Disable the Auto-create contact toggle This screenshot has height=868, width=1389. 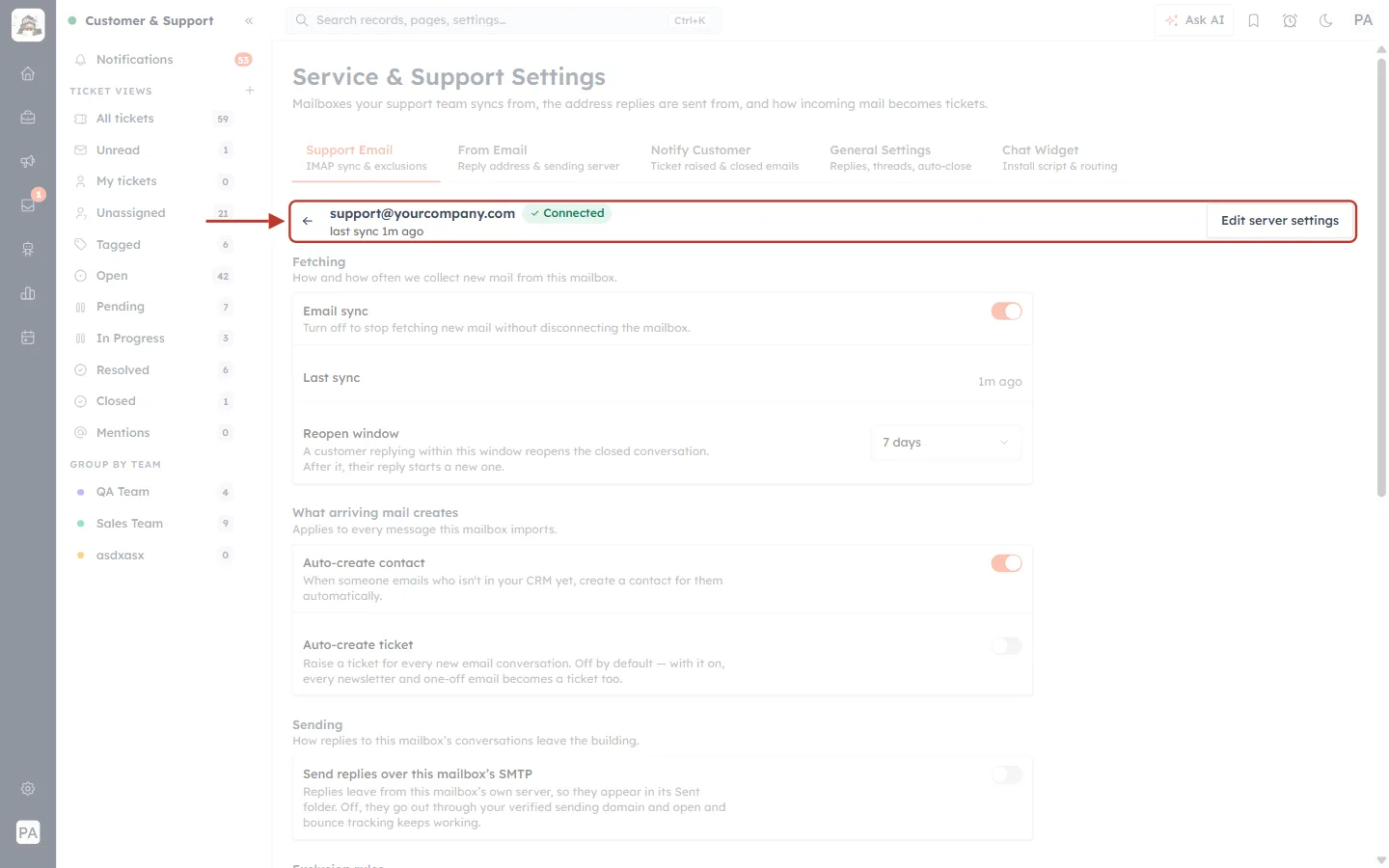(x=1006, y=563)
